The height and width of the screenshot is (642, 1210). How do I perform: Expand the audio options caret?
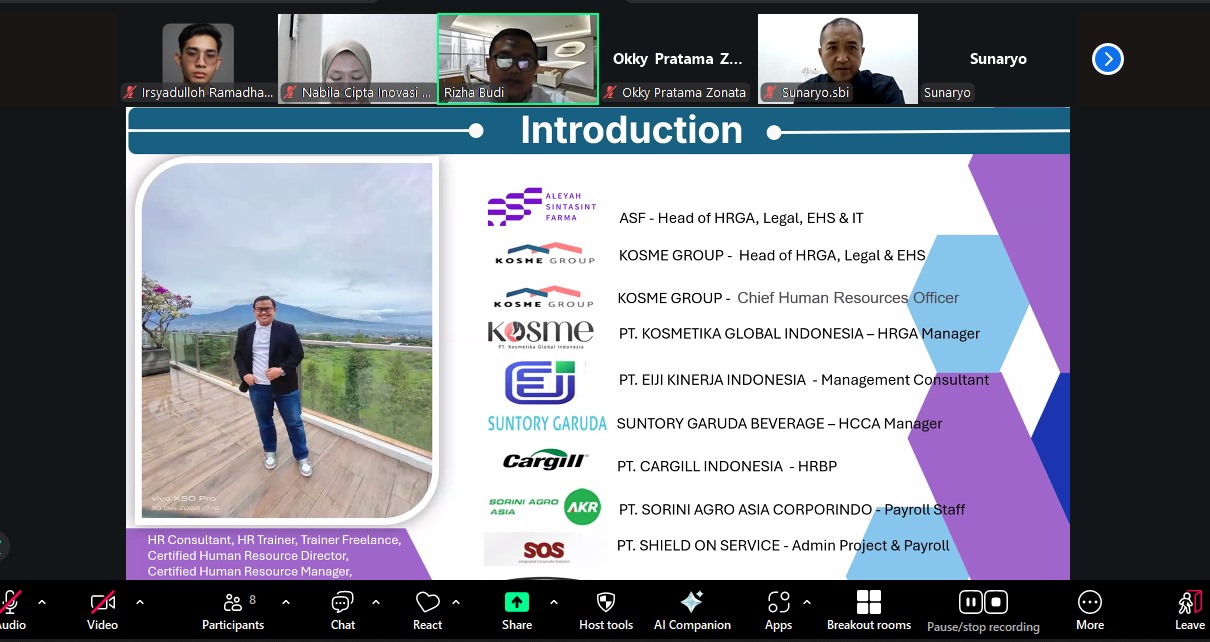pyautogui.click(x=42, y=602)
